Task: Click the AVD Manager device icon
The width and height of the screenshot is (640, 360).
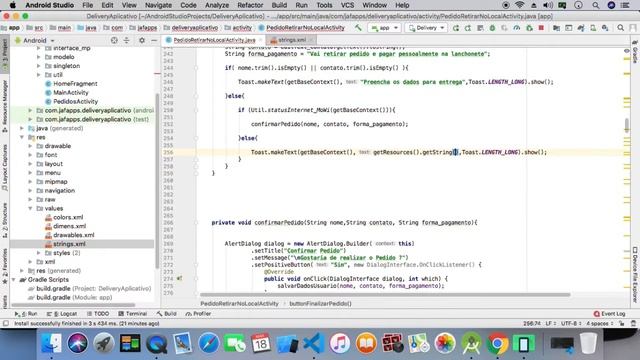Action: click(593, 28)
